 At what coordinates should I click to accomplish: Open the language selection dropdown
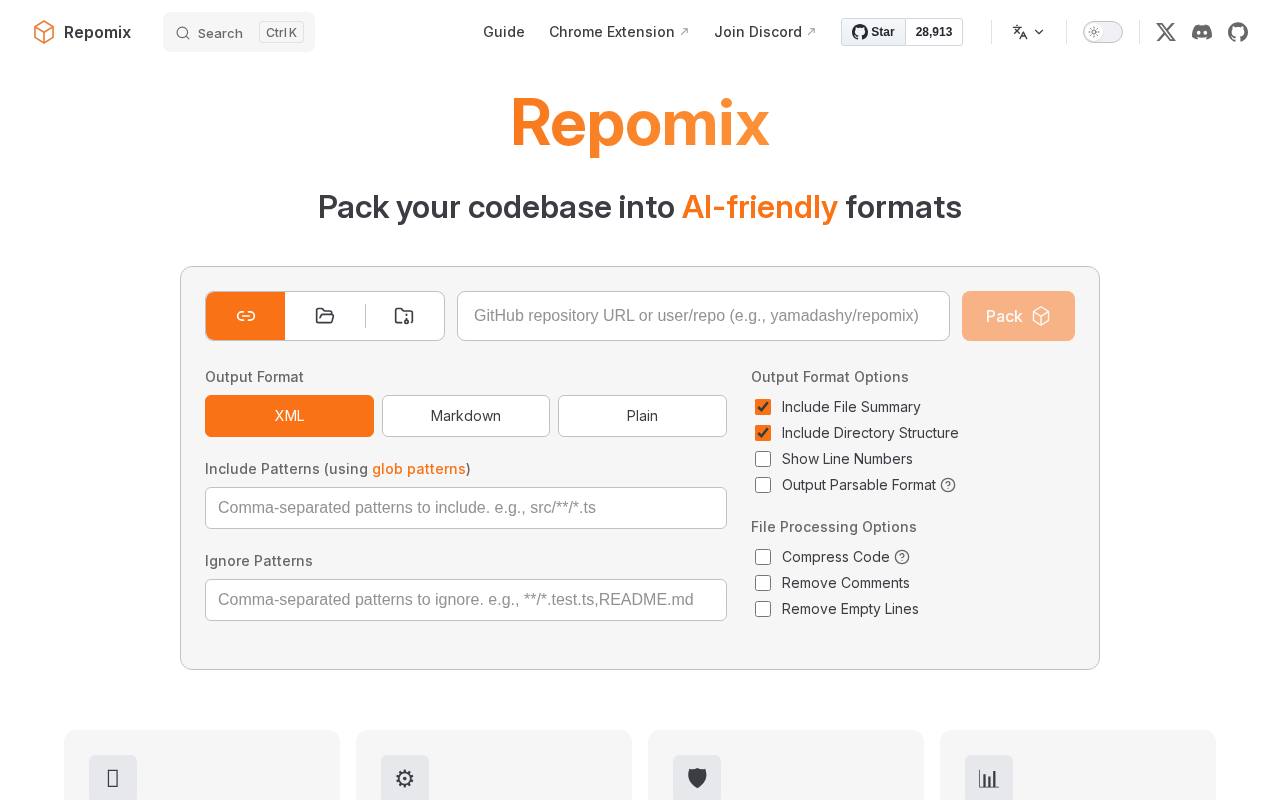pos(1028,32)
